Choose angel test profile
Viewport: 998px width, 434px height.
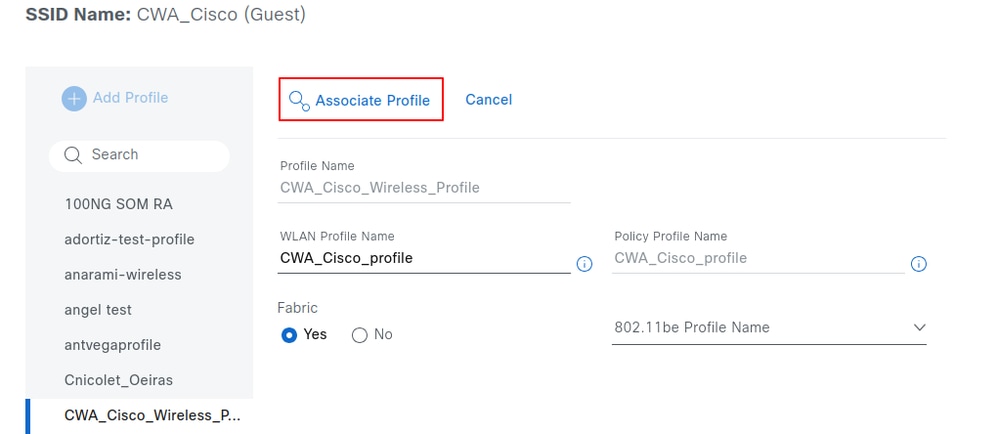click(98, 310)
